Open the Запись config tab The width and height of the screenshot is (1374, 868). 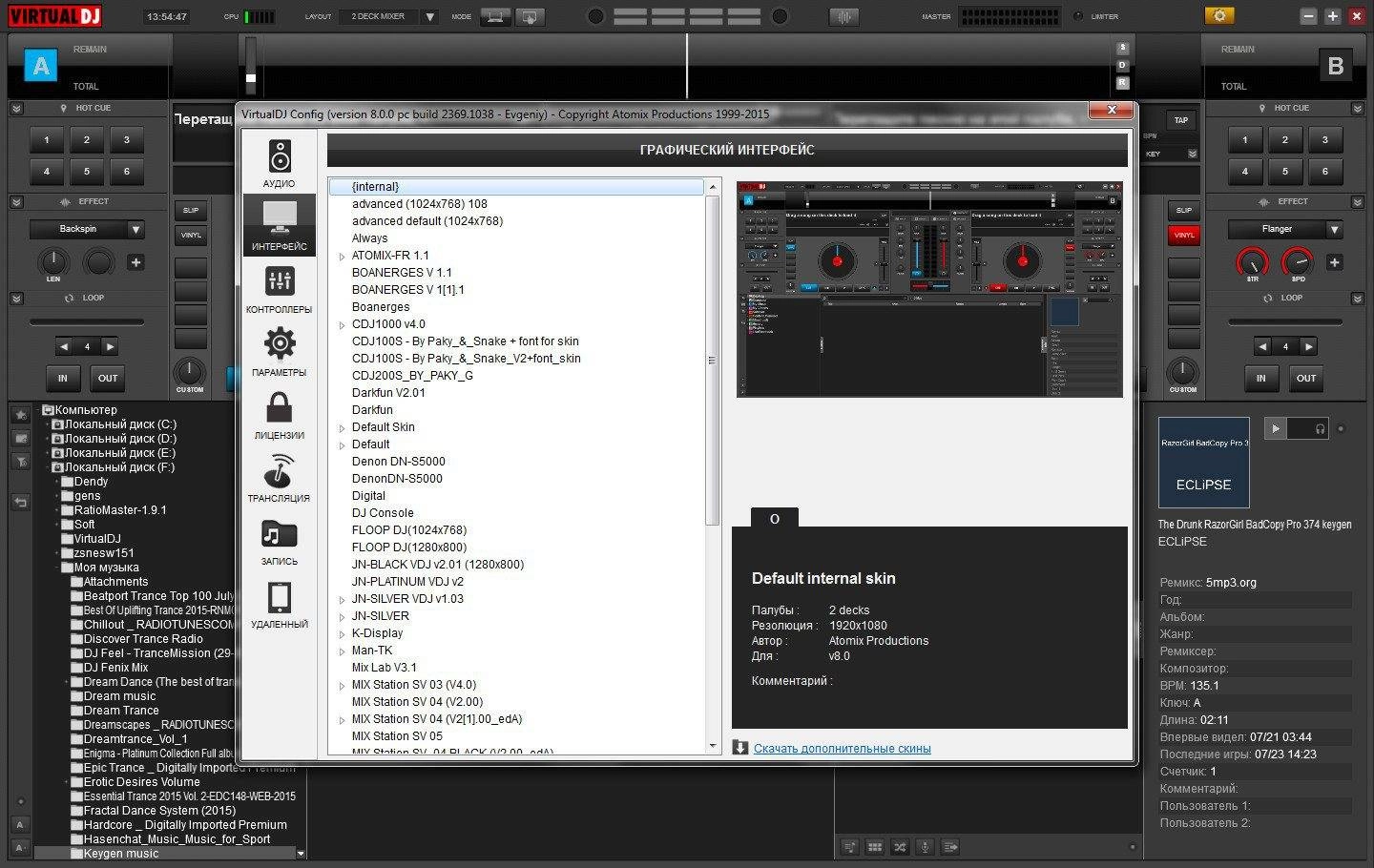[280, 540]
